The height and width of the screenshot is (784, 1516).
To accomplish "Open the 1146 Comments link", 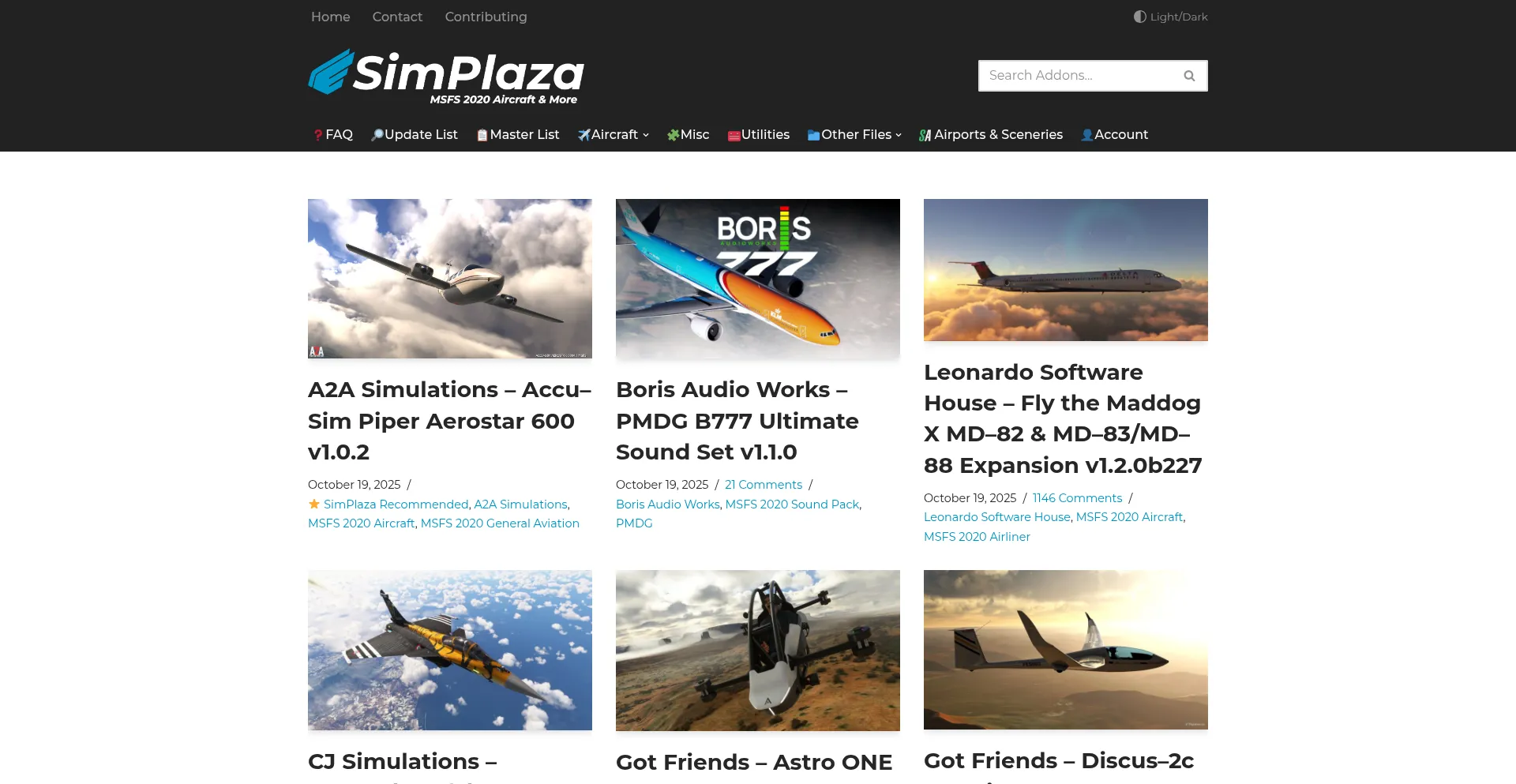I will (1077, 498).
